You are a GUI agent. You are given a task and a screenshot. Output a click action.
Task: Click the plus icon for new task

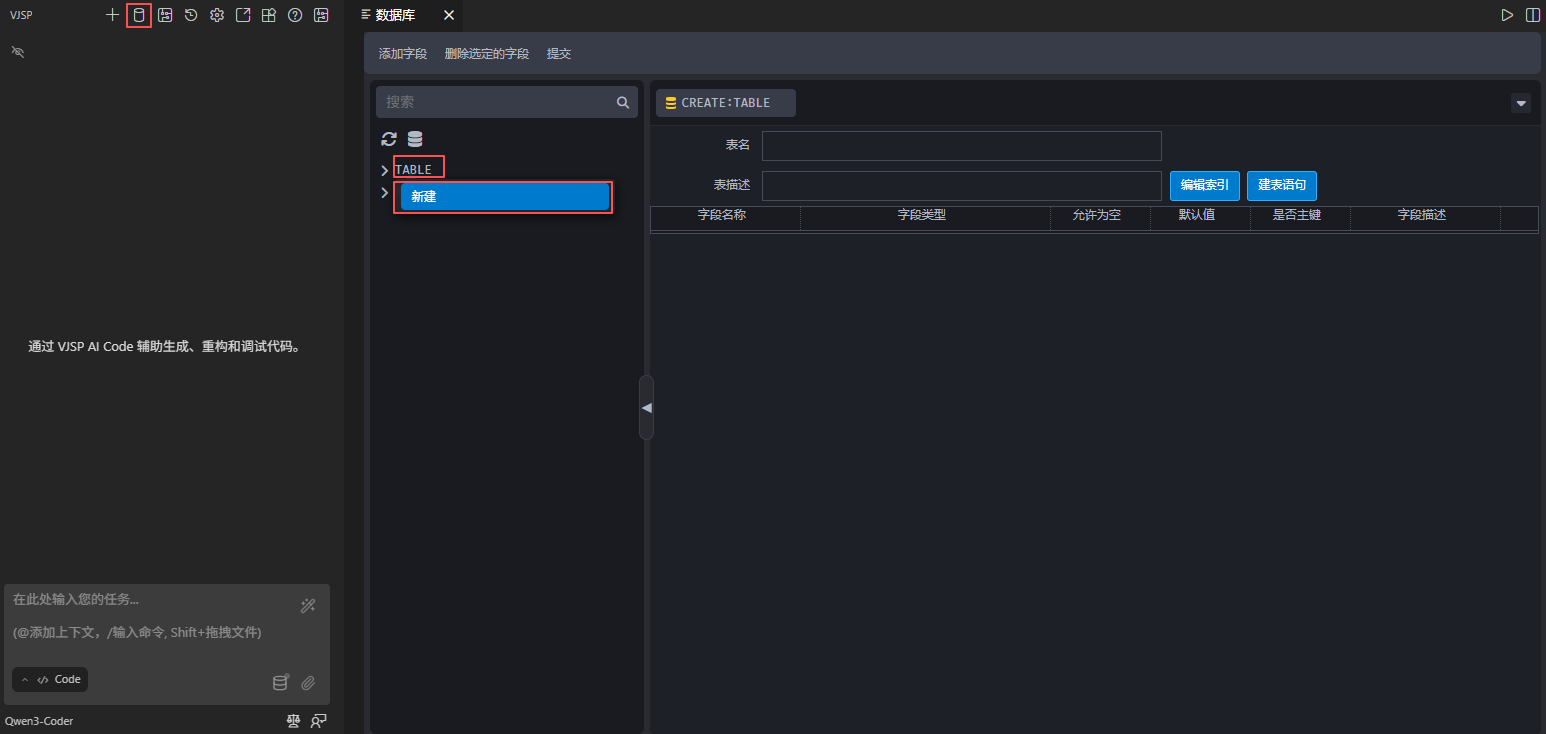(112, 15)
